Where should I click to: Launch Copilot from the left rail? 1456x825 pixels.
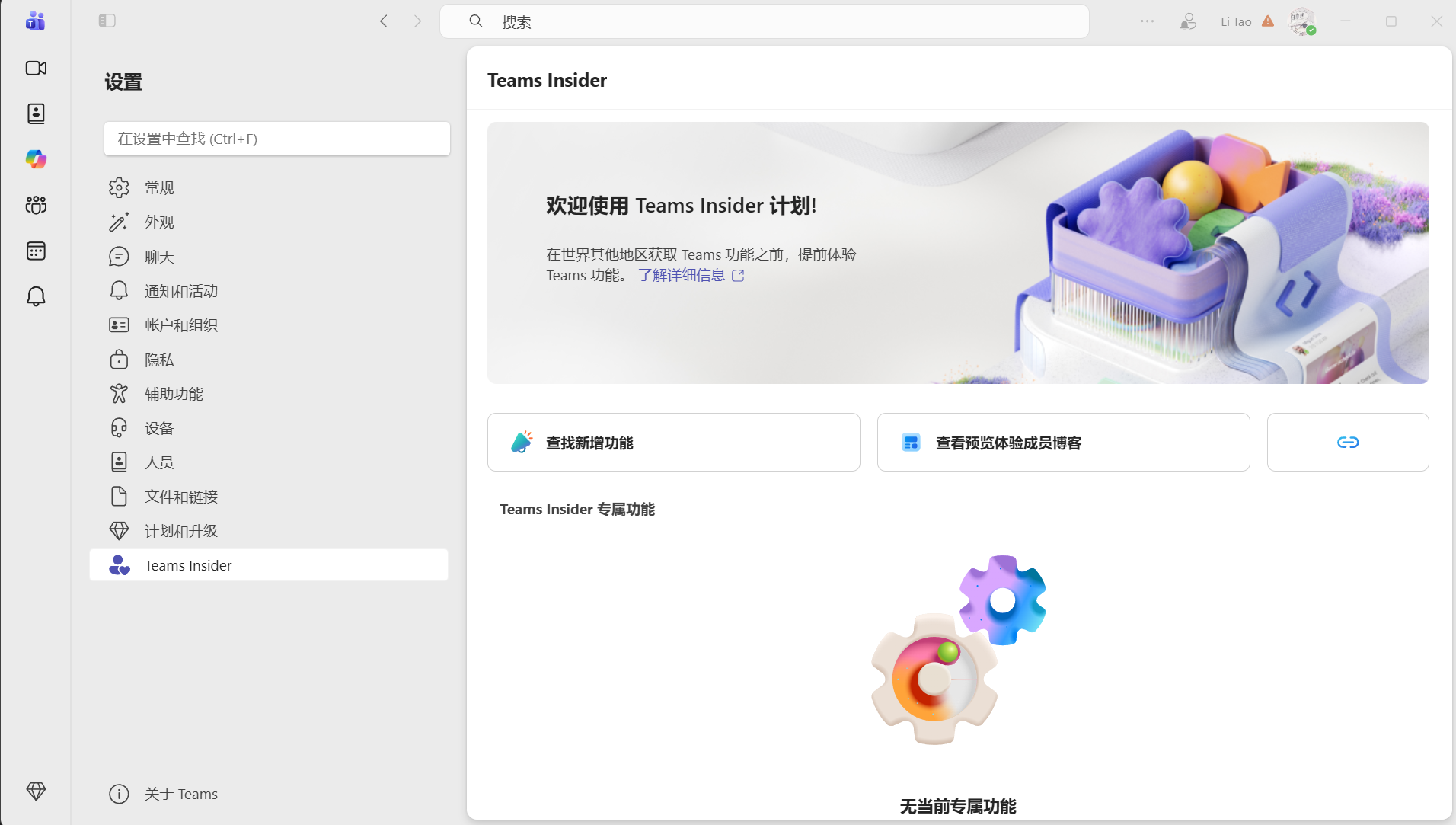(x=36, y=159)
